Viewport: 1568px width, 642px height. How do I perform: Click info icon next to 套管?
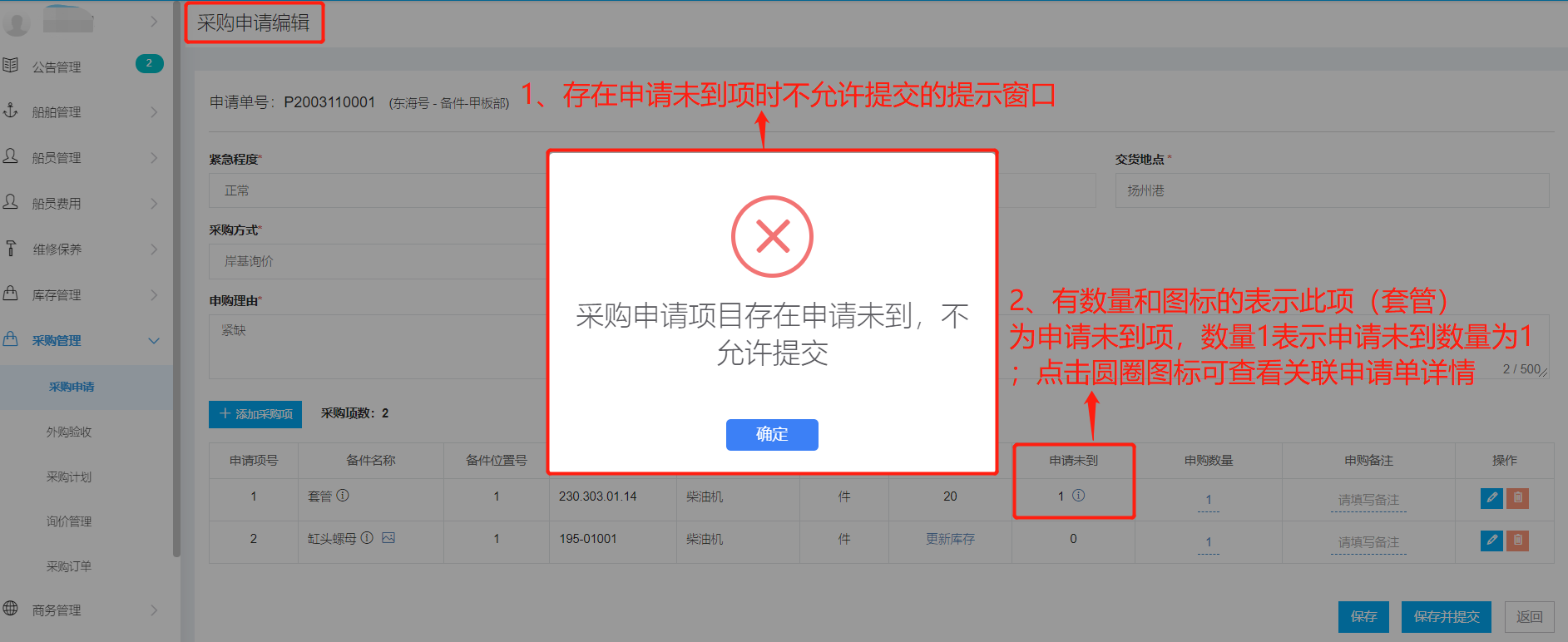coord(343,496)
